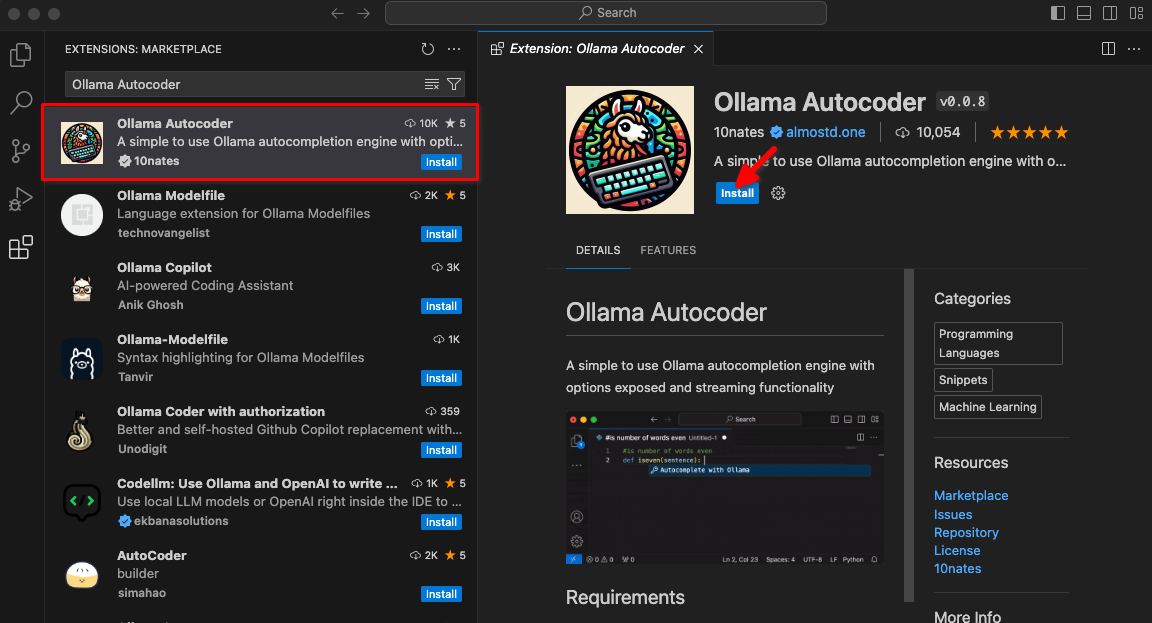Screen dimensions: 1152x623
Task: Click the verified badge next to almostd.one
Action: click(x=777, y=132)
